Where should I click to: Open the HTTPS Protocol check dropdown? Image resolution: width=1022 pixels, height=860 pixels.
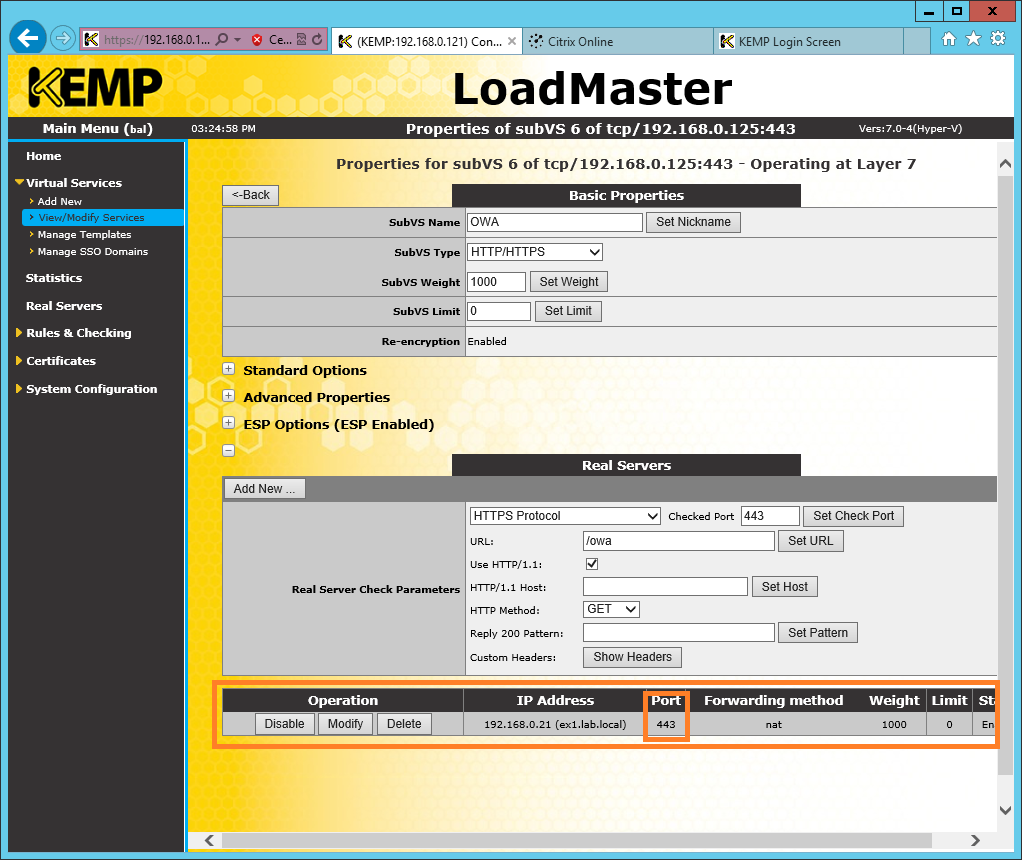(565, 516)
